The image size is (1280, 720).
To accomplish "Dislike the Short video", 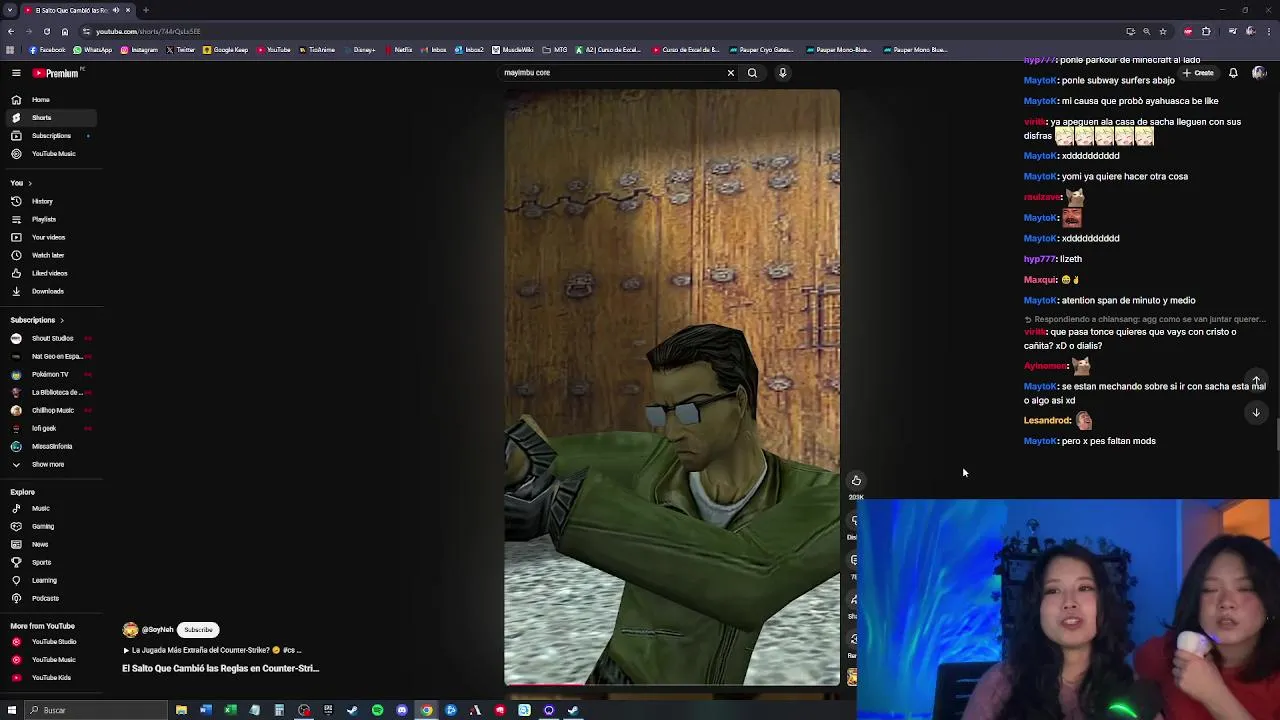I will (853, 520).
